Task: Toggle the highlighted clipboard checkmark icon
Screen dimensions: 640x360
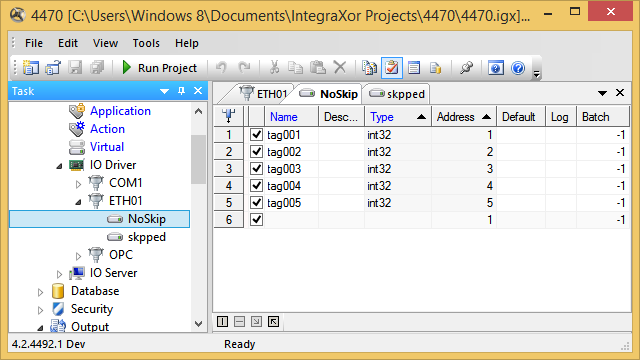Action: [392, 67]
